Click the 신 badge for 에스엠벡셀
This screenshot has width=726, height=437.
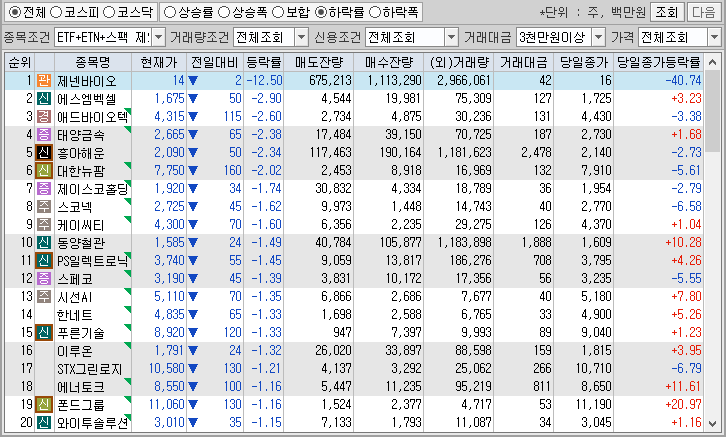tap(44, 99)
